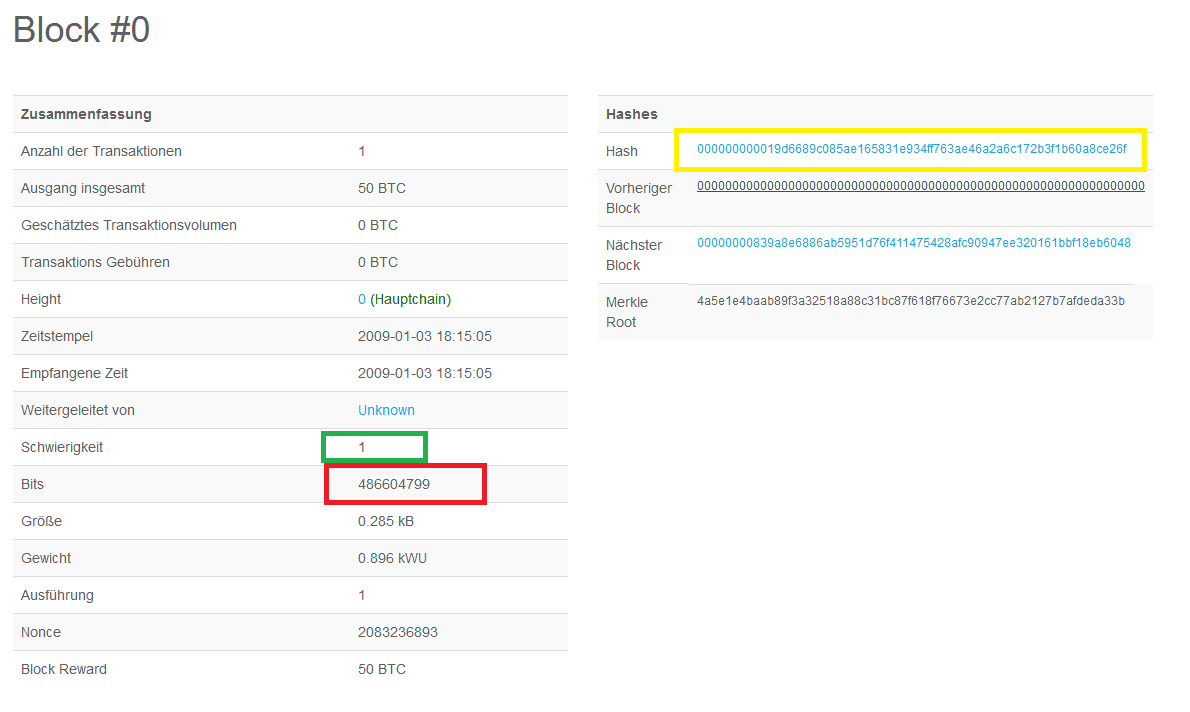This screenshot has height=712, width=1190.
Task: Select the Gewicht value 0.896 kWU
Action: 392,558
